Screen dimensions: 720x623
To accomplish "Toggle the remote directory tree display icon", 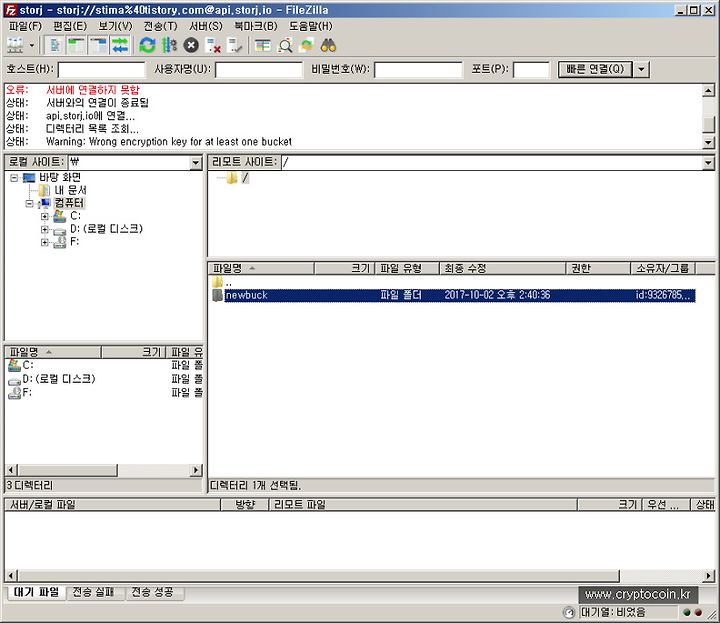I will 98,45.
